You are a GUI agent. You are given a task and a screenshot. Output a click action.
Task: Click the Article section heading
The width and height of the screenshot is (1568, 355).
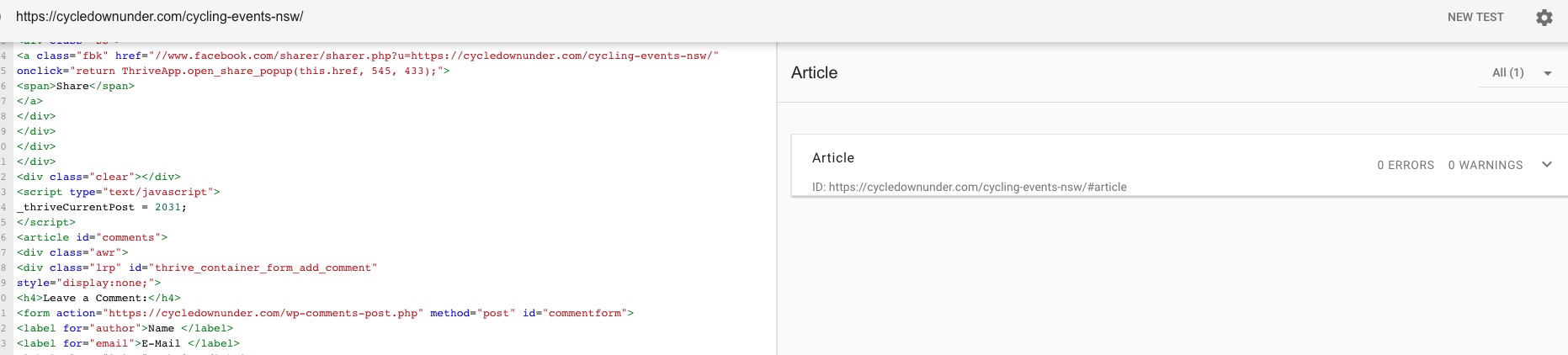pyautogui.click(x=814, y=73)
